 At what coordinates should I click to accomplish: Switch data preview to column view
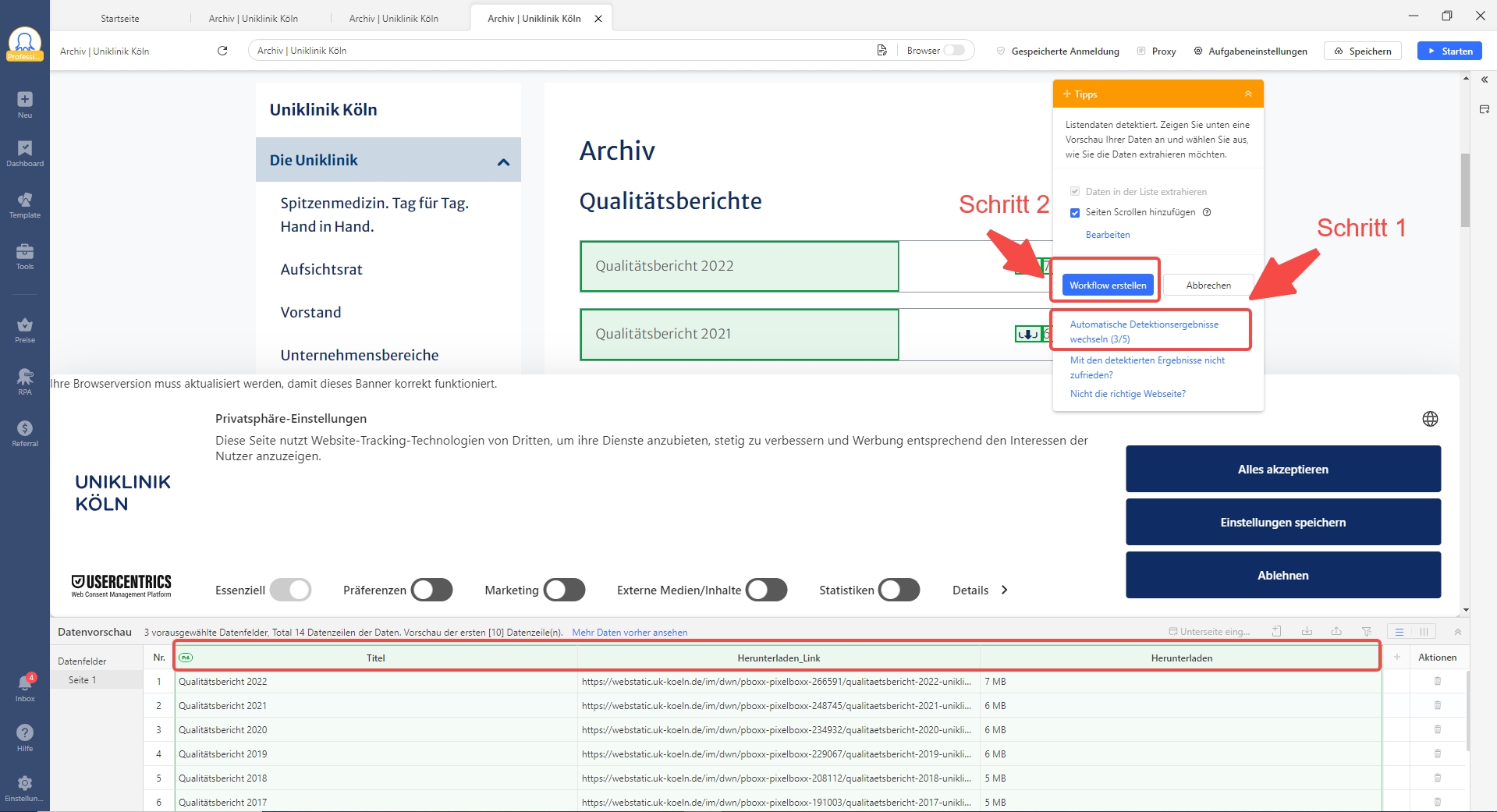tap(1424, 632)
